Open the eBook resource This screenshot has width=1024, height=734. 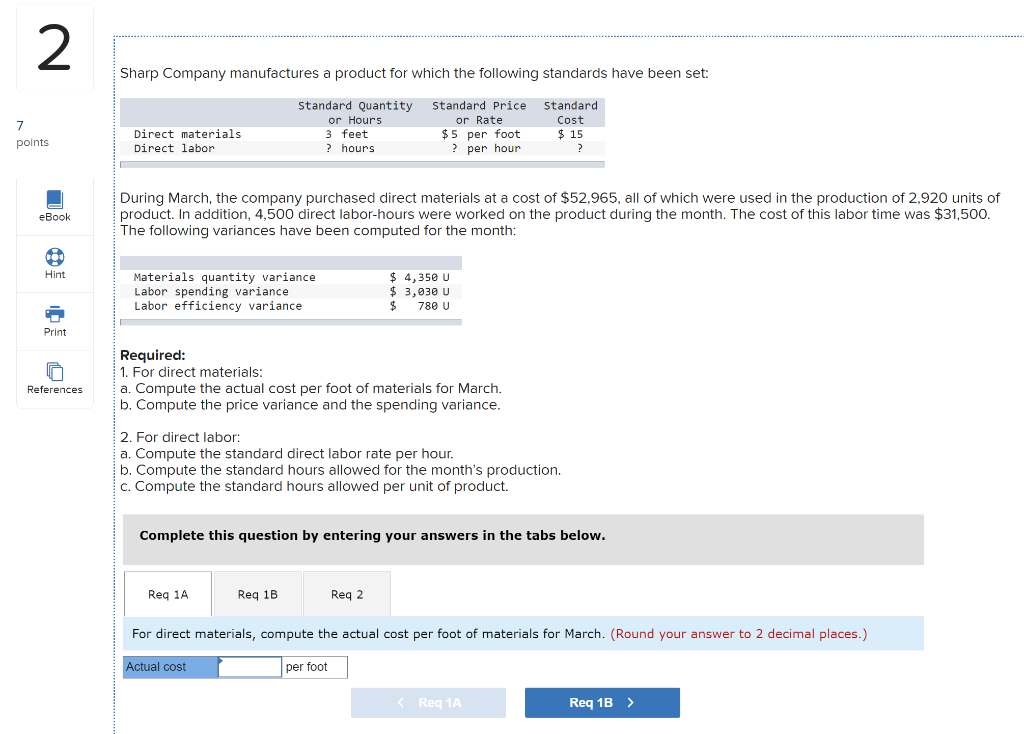coord(54,205)
